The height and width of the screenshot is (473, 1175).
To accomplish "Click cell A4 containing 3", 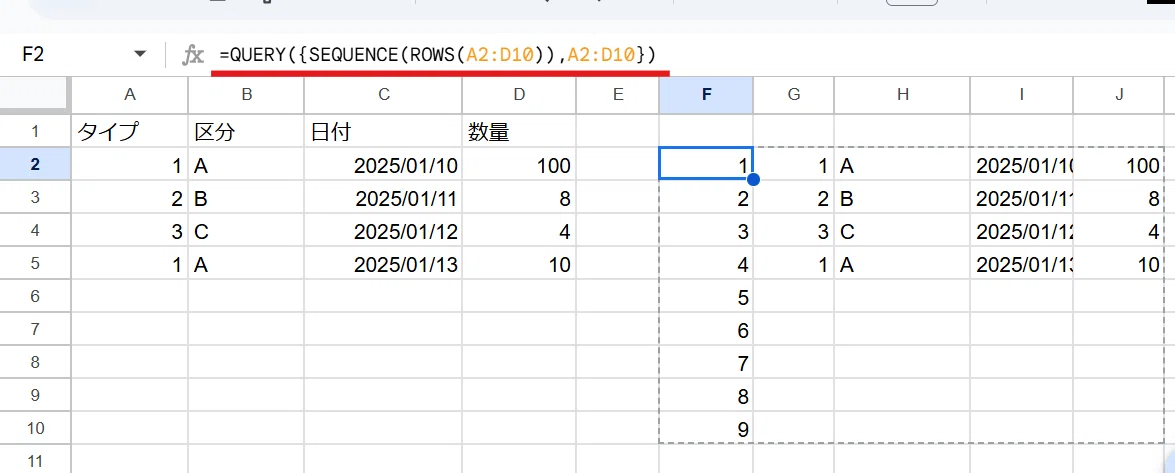I will click(x=130, y=230).
